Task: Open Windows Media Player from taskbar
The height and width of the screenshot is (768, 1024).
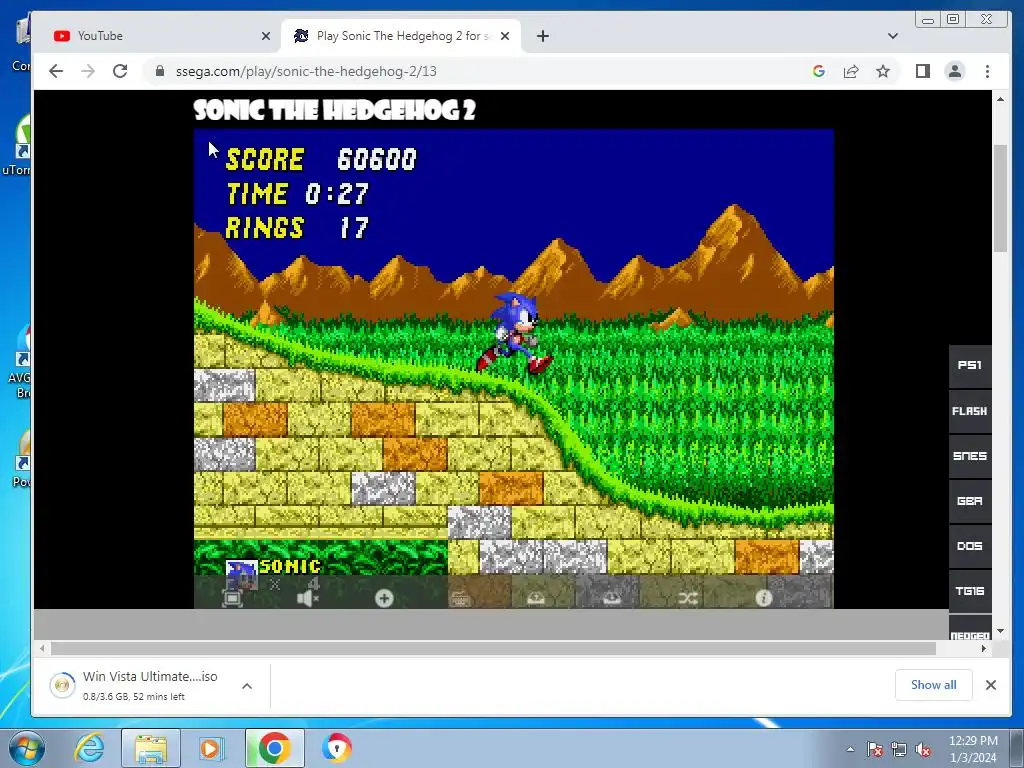Action: tap(210, 748)
